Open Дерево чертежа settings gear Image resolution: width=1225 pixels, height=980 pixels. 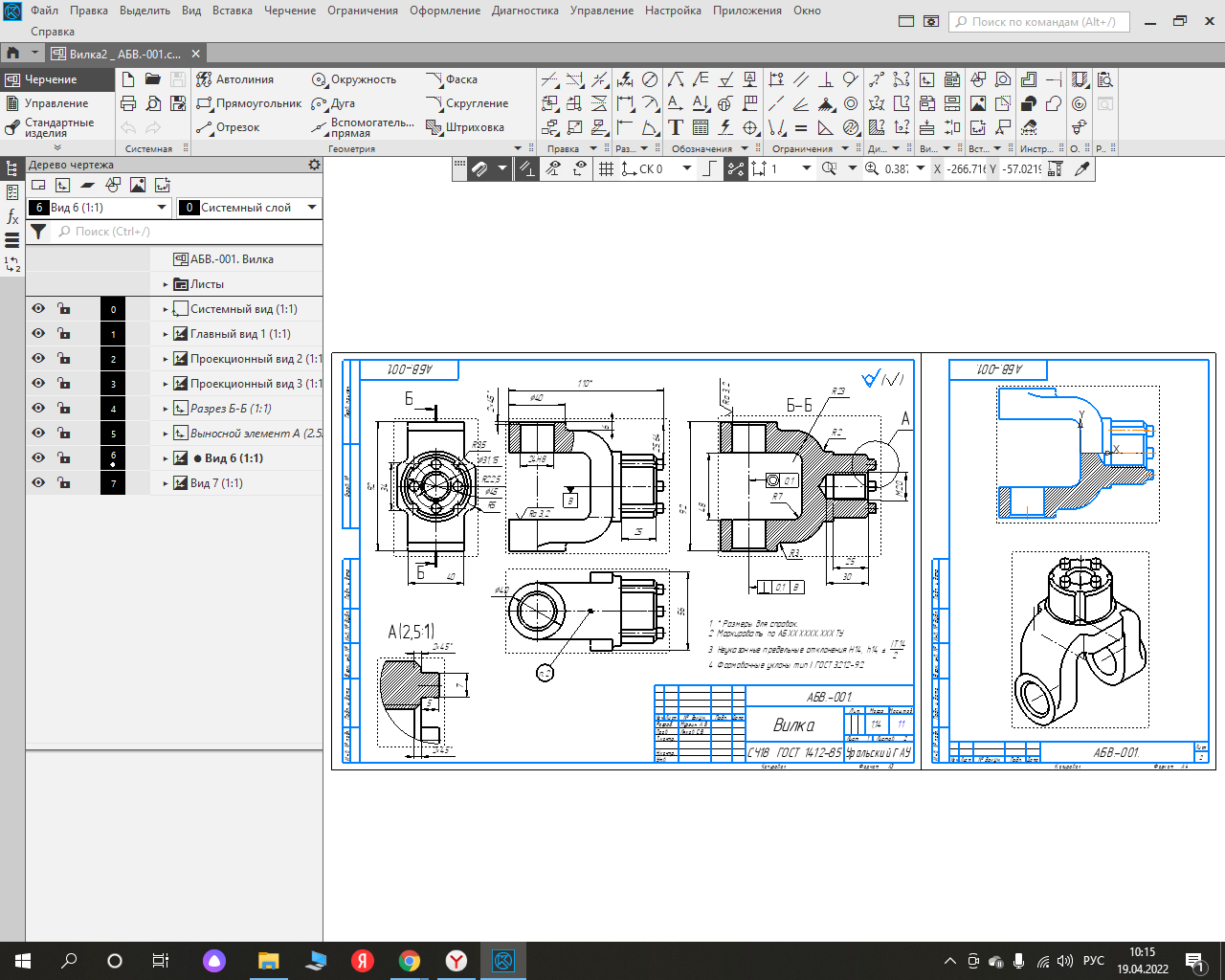pyautogui.click(x=314, y=165)
